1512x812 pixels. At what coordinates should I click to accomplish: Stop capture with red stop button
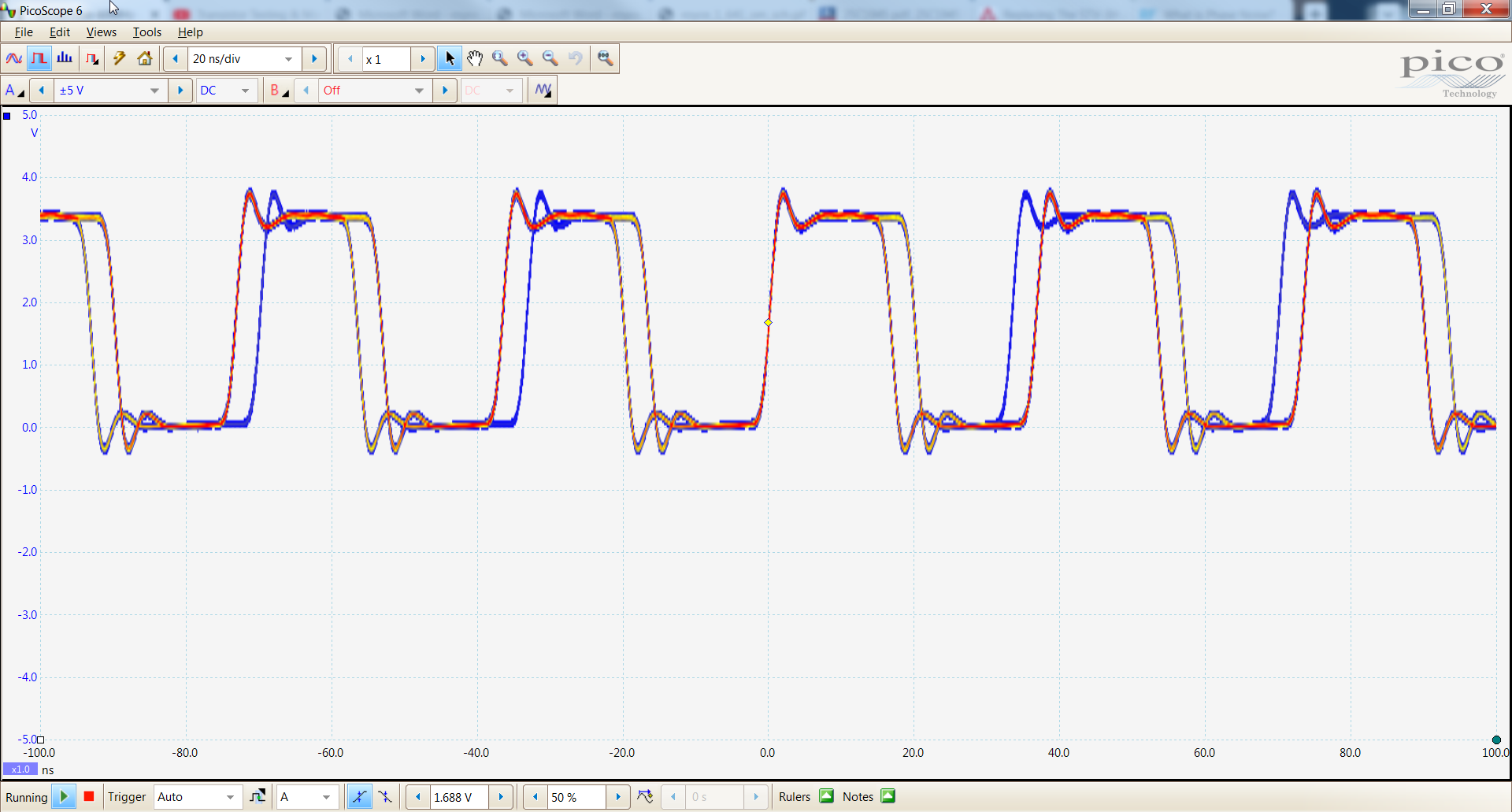coord(89,796)
